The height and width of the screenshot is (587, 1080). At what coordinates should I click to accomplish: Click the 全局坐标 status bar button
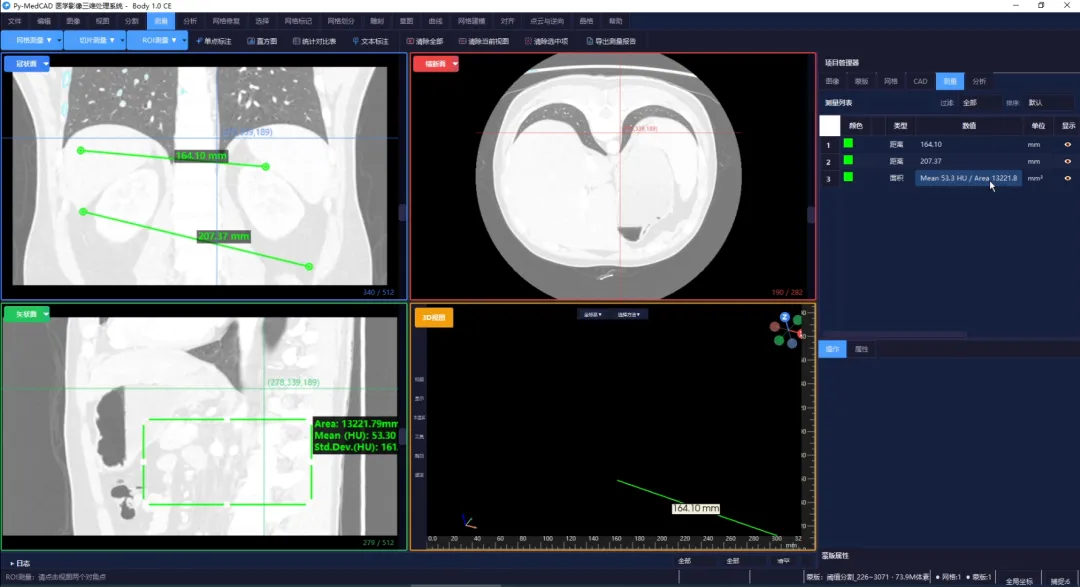pos(1019,581)
